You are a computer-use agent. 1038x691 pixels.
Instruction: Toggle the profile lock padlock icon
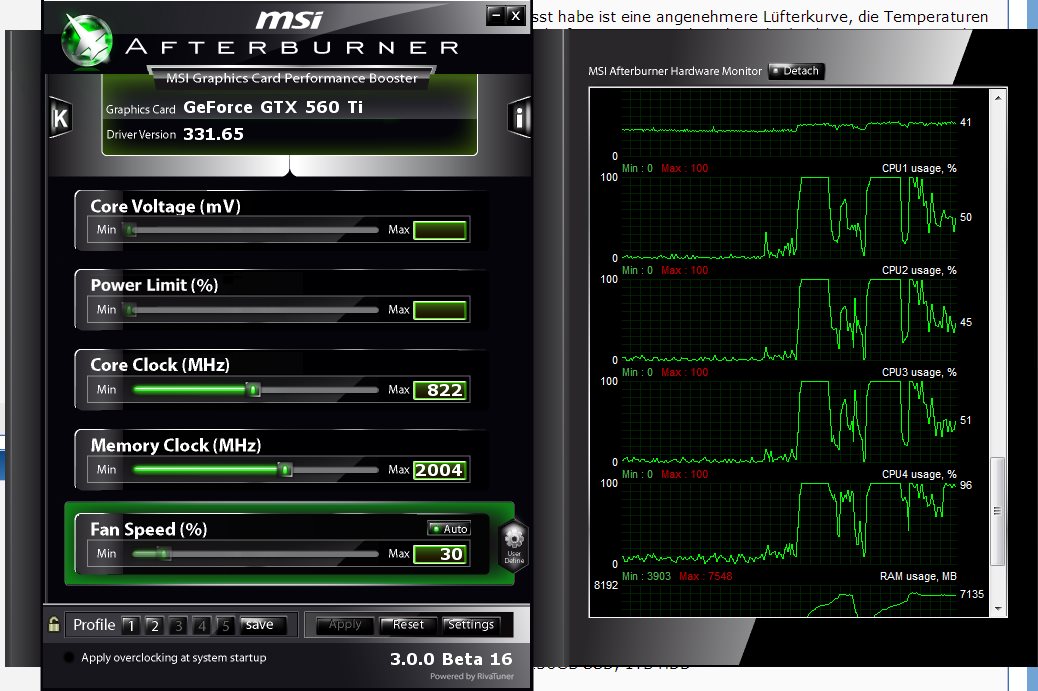tap(54, 624)
